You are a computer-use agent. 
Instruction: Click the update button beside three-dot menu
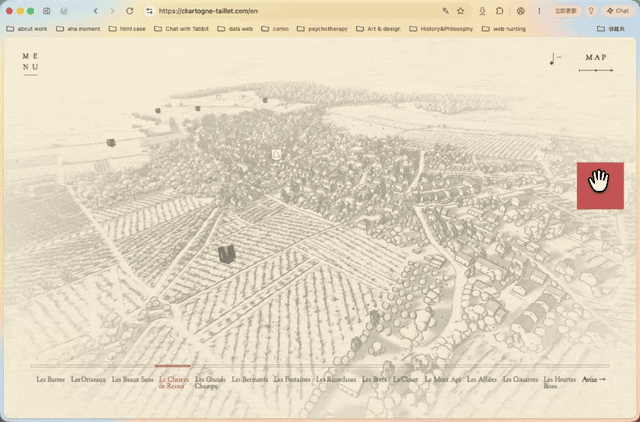pos(566,11)
